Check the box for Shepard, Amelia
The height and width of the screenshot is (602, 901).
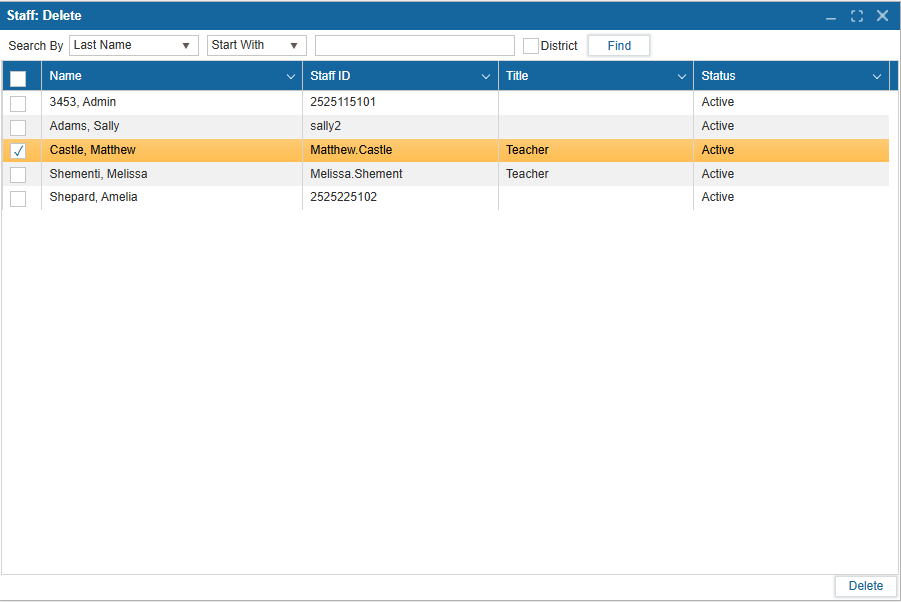(x=18, y=198)
